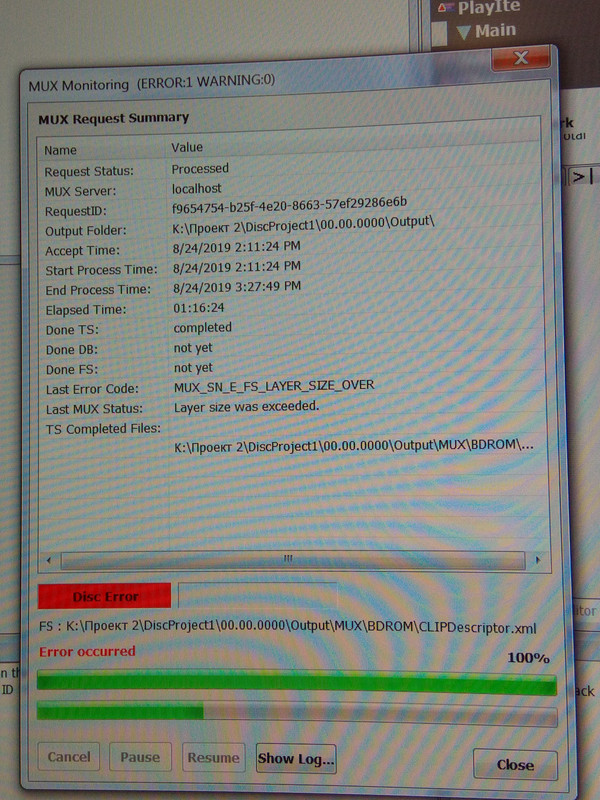The height and width of the screenshot is (800, 600).
Task: Select the Last Error Code label
Action: tap(92, 389)
